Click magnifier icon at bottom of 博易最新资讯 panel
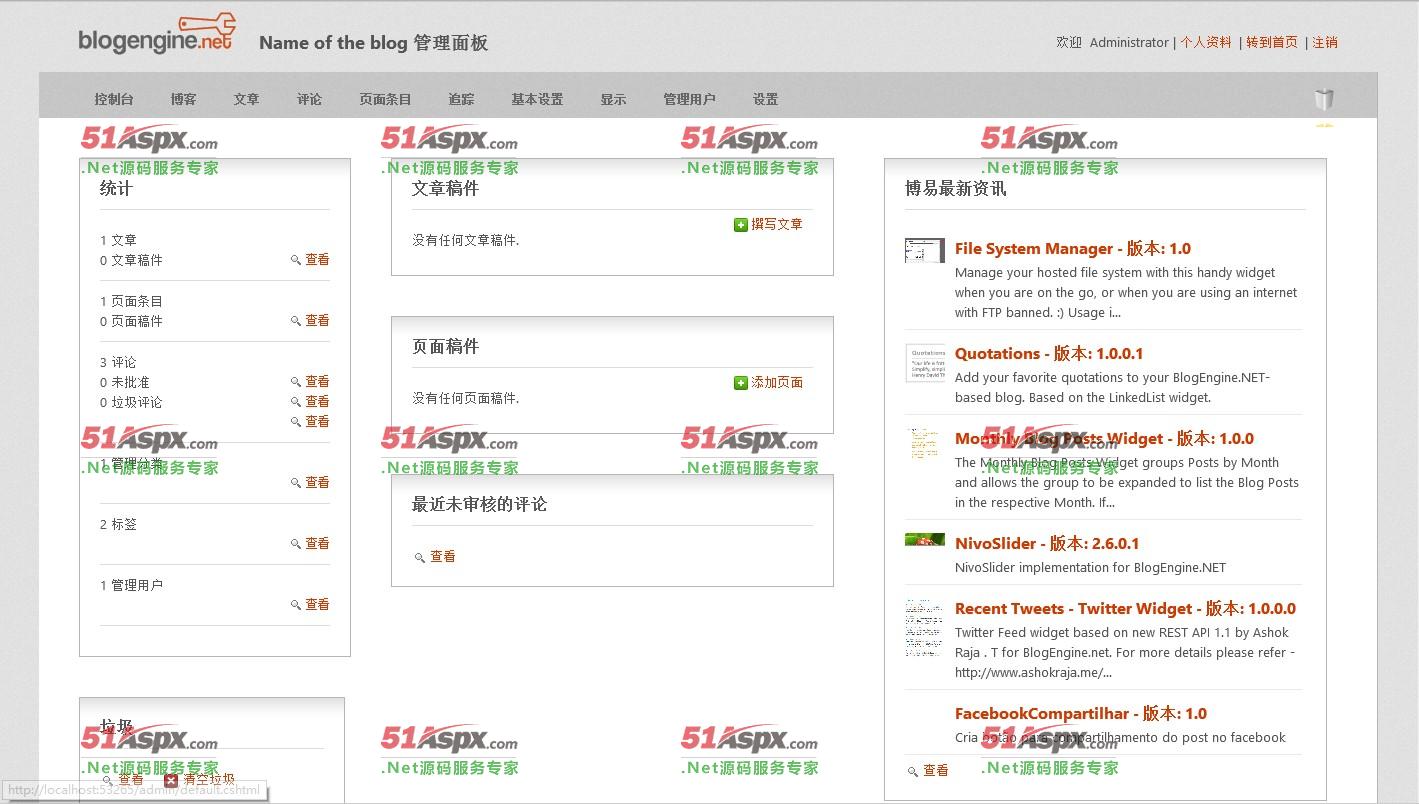 [913, 771]
